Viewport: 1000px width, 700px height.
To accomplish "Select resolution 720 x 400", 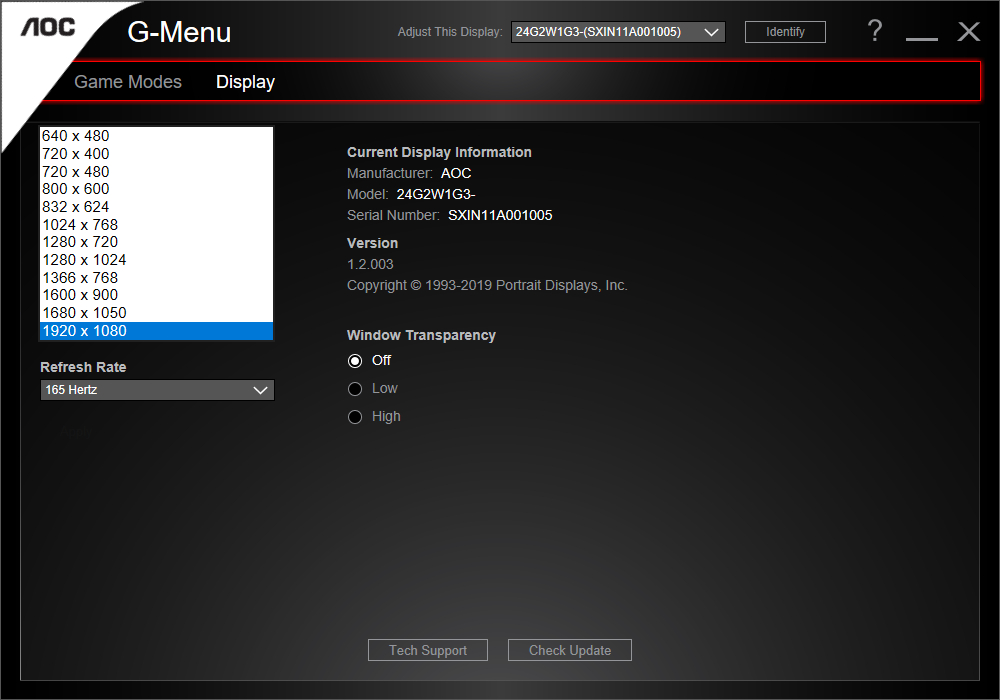I will [x=156, y=154].
